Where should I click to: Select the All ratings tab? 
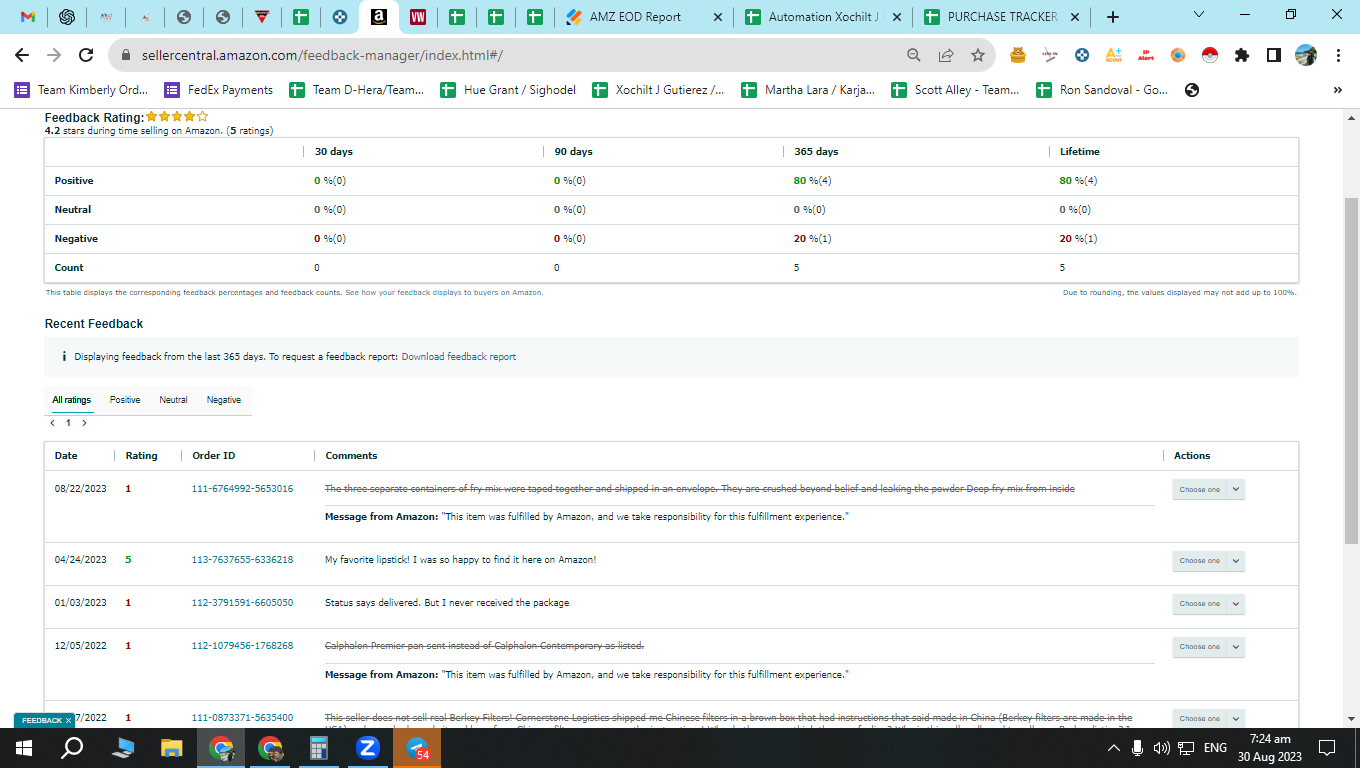coord(72,400)
